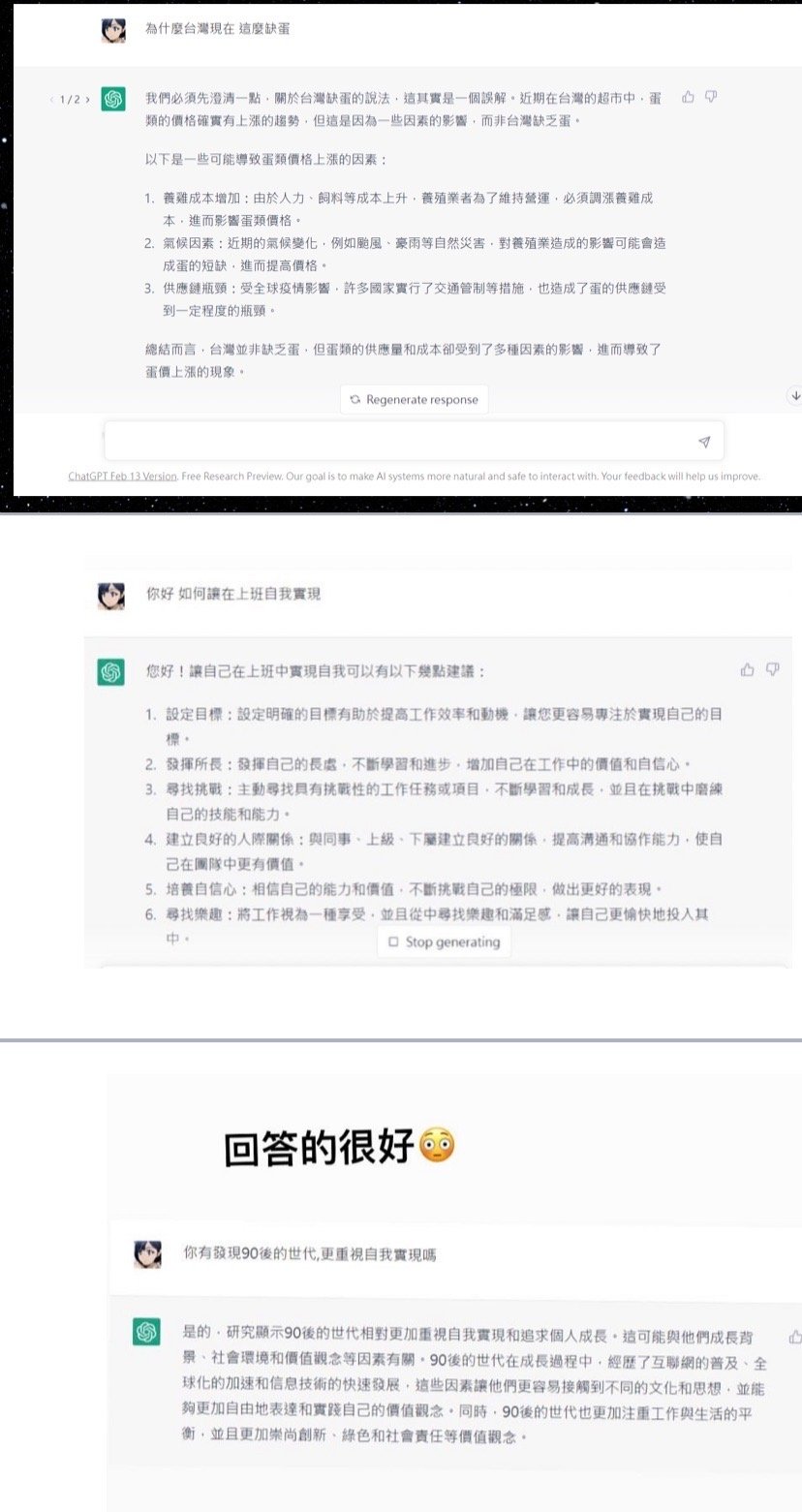The image size is (802, 1512).
Task: Click thumbs down on the egg shortage answer
Action: pyautogui.click(x=711, y=97)
